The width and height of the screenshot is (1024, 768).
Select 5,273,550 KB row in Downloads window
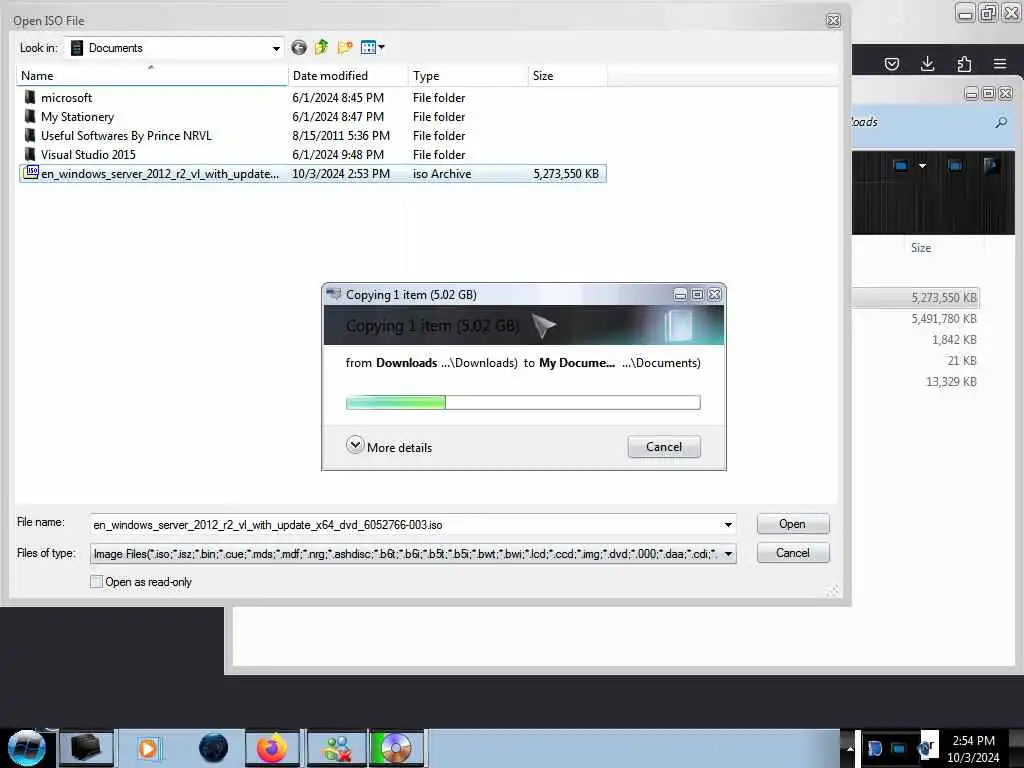click(x=916, y=298)
